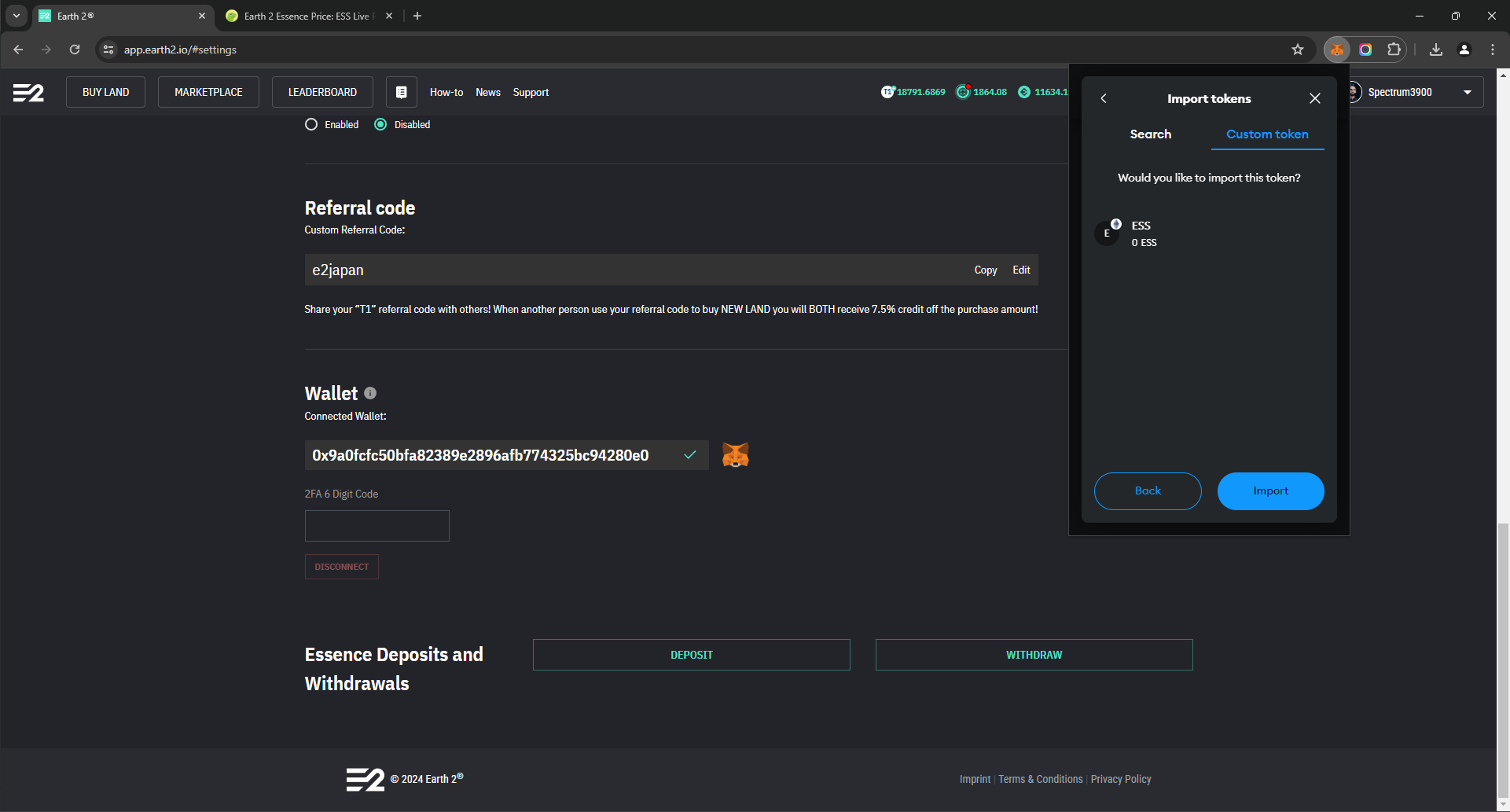This screenshot has width=1510, height=812.
Task: Switch to the Earth 2 Essence Price browser tab
Action: 307,16
